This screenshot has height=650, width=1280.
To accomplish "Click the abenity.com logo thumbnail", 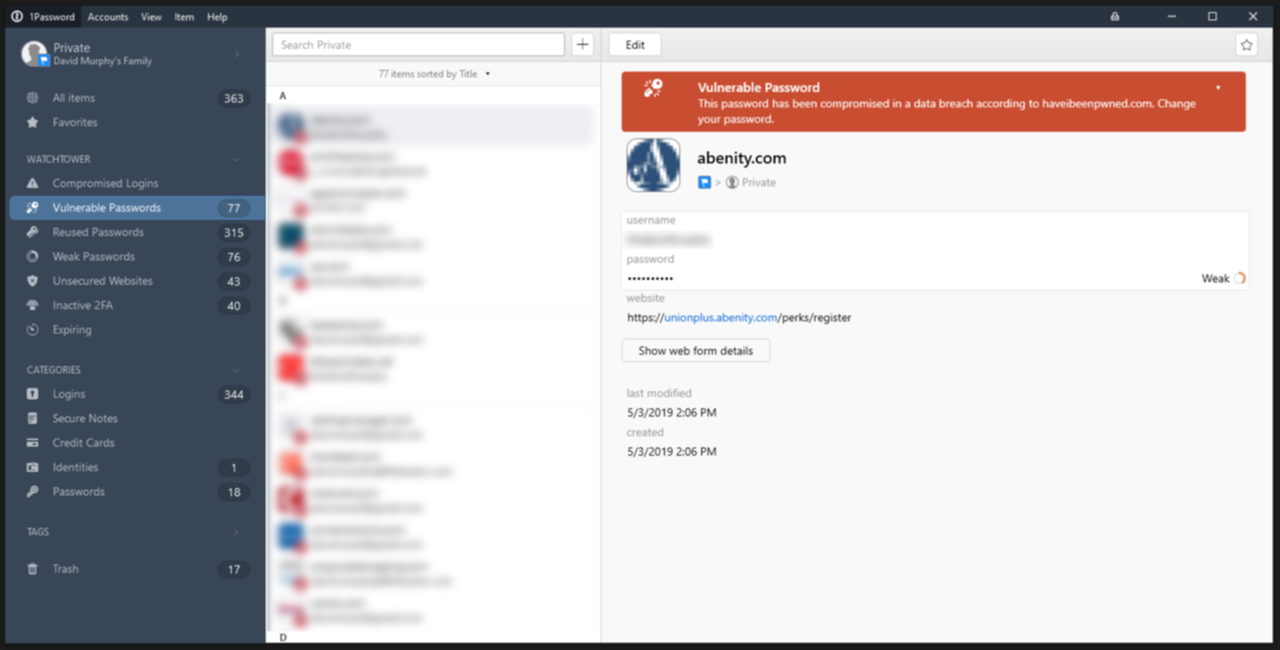I will click(653, 165).
